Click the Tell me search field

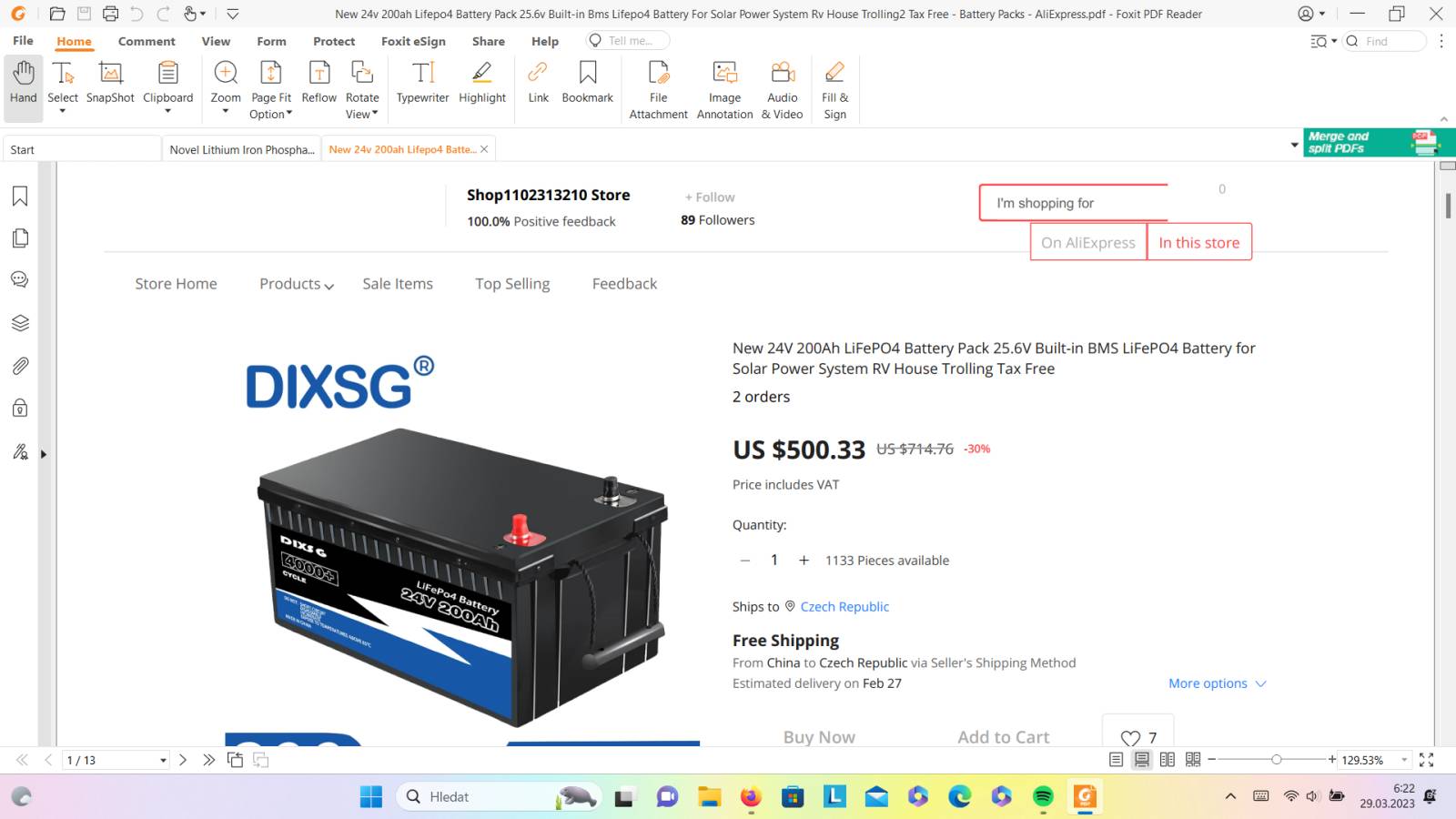[x=628, y=41]
